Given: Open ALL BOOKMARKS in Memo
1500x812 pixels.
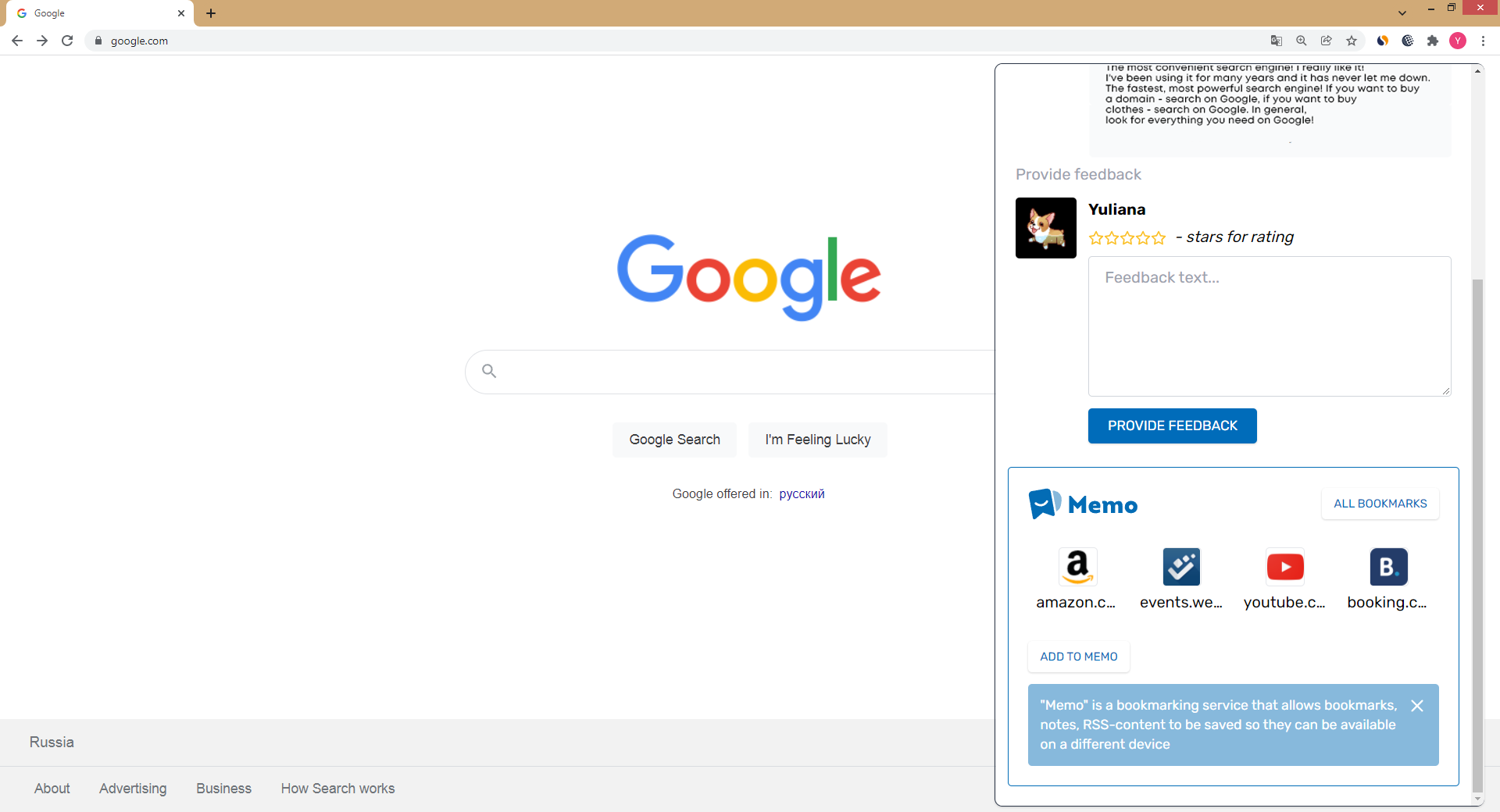Looking at the screenshot, I should coord(1380,504).
